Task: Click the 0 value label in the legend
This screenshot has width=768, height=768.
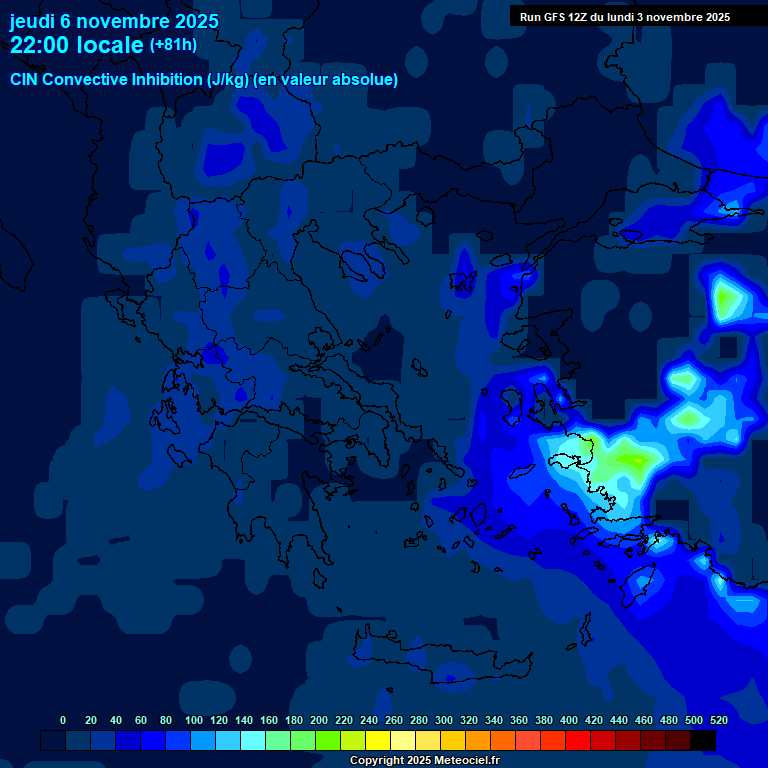Action: point(63,720)
